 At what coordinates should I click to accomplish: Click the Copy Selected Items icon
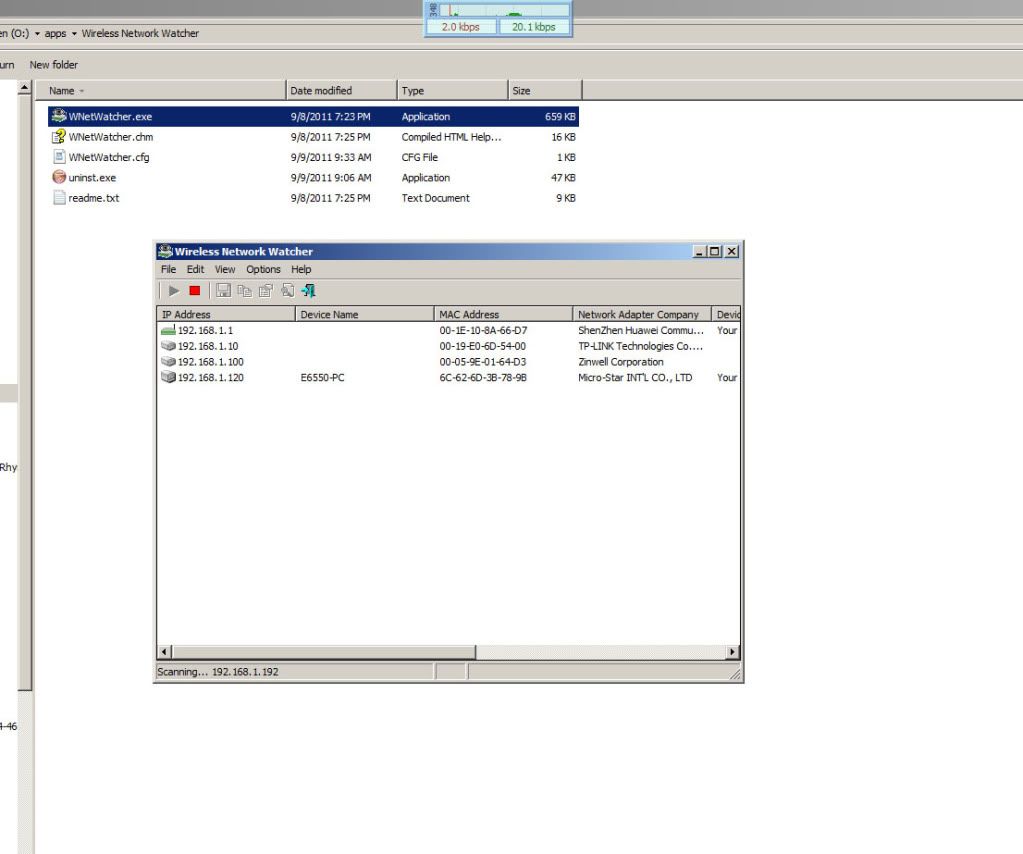244,291
